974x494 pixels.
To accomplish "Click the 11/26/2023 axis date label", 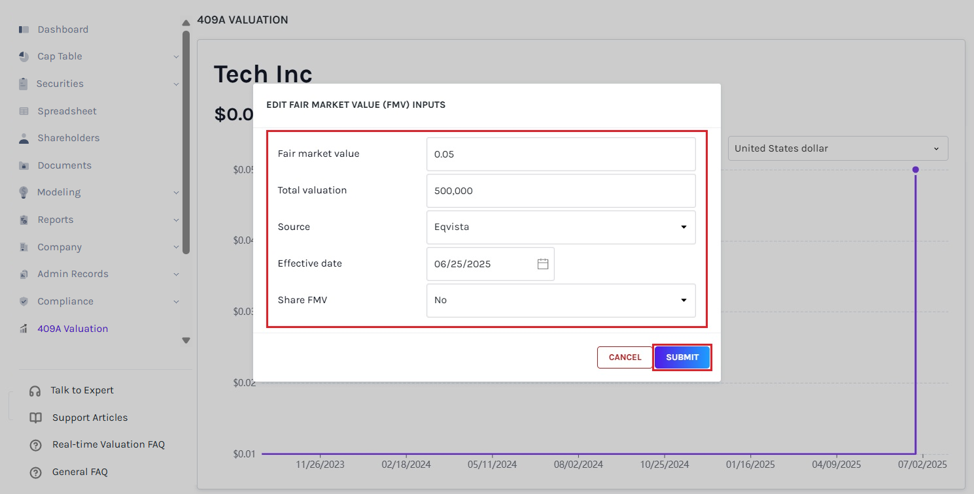I will pyautogui.click(x=320, y=465).
